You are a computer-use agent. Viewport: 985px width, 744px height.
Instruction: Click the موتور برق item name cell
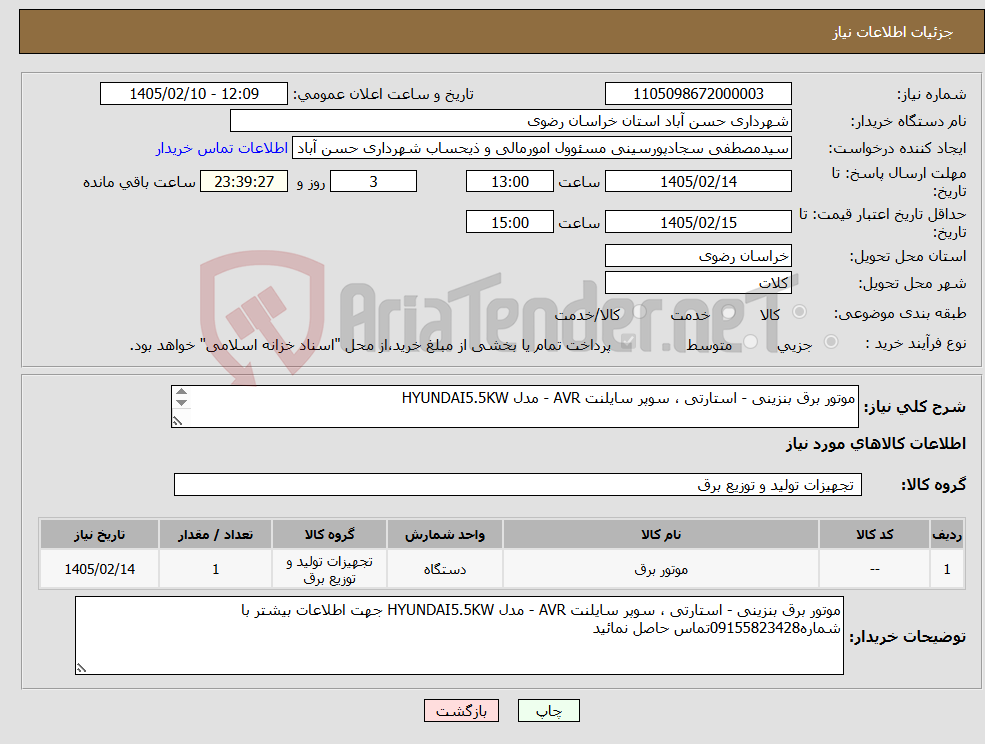pos(661,569)
